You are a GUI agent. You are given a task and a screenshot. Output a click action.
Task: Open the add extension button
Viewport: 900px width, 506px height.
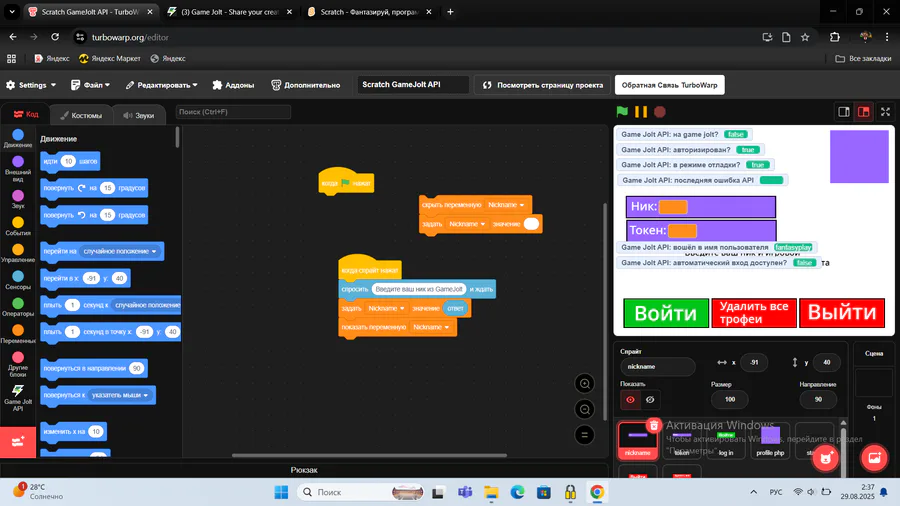18,442
